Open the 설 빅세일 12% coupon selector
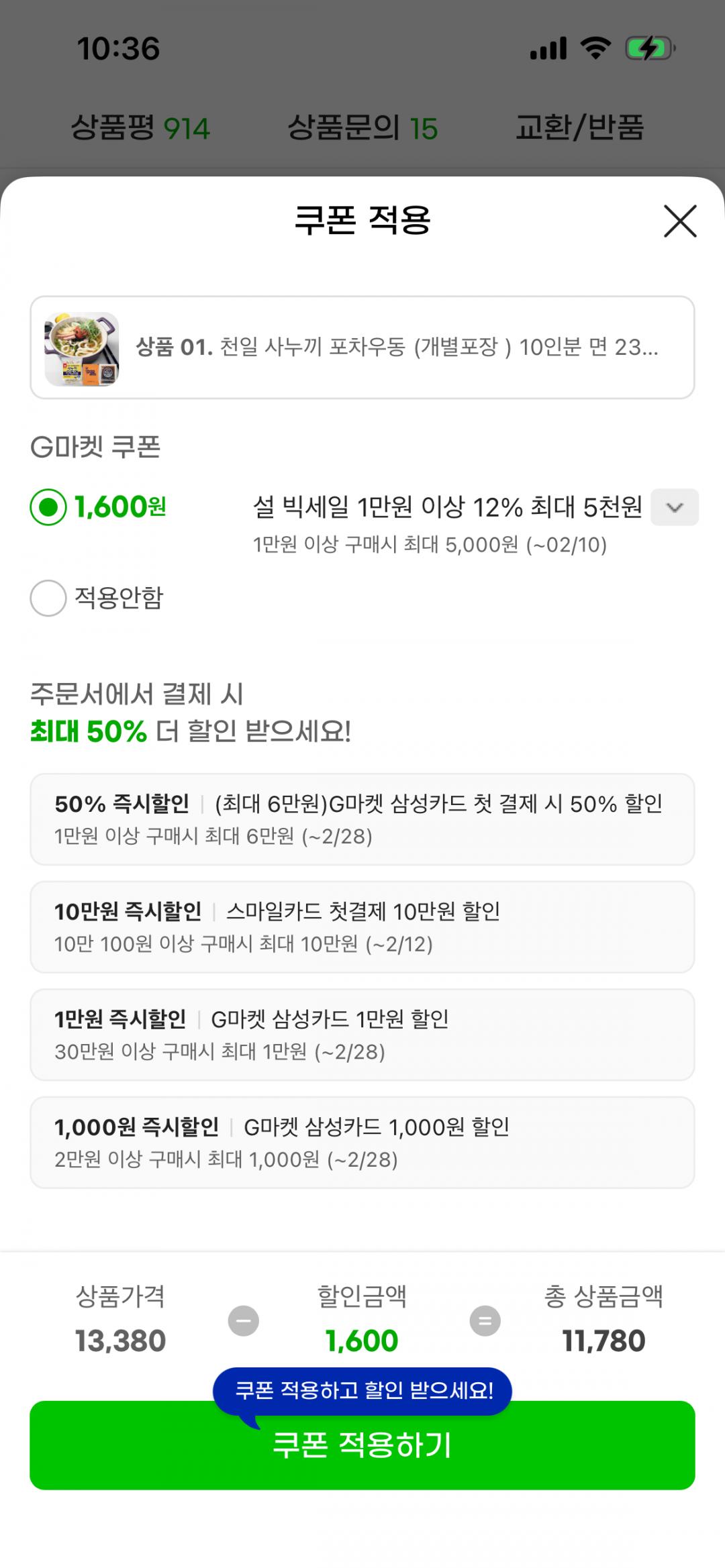The height and width of the screenshot is (1568, 725). point(447,507)
